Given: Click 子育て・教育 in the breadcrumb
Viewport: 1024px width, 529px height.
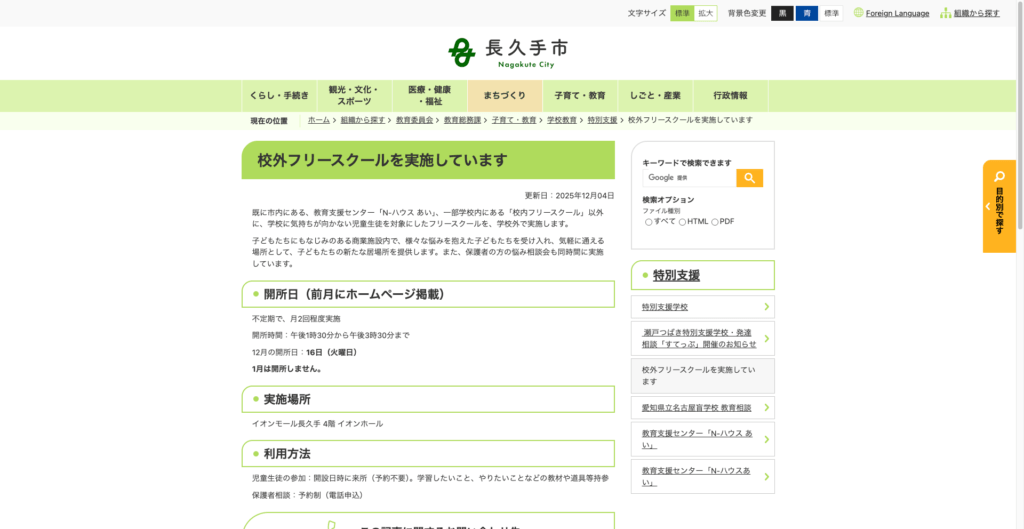Looking at the screenshot, I should tap(514, 120).
